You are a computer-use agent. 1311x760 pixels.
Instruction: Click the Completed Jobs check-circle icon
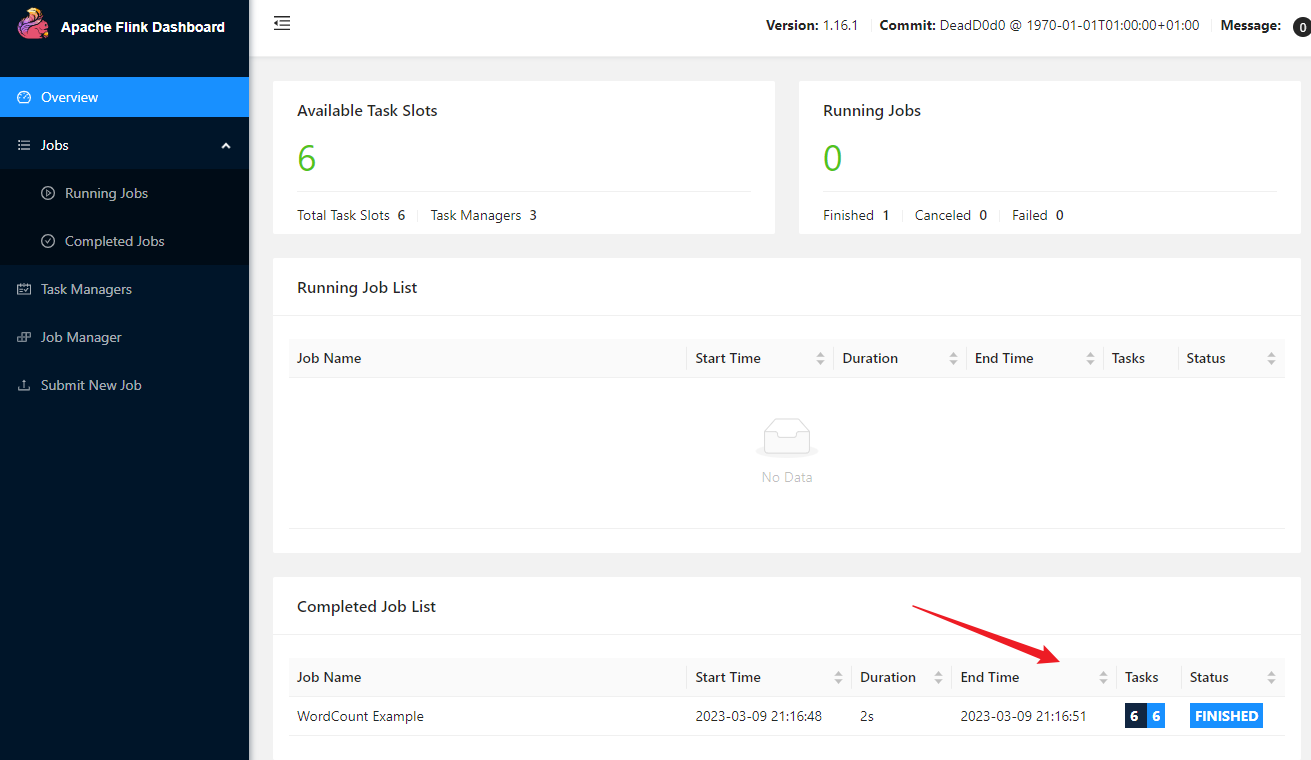click(48, 241)
